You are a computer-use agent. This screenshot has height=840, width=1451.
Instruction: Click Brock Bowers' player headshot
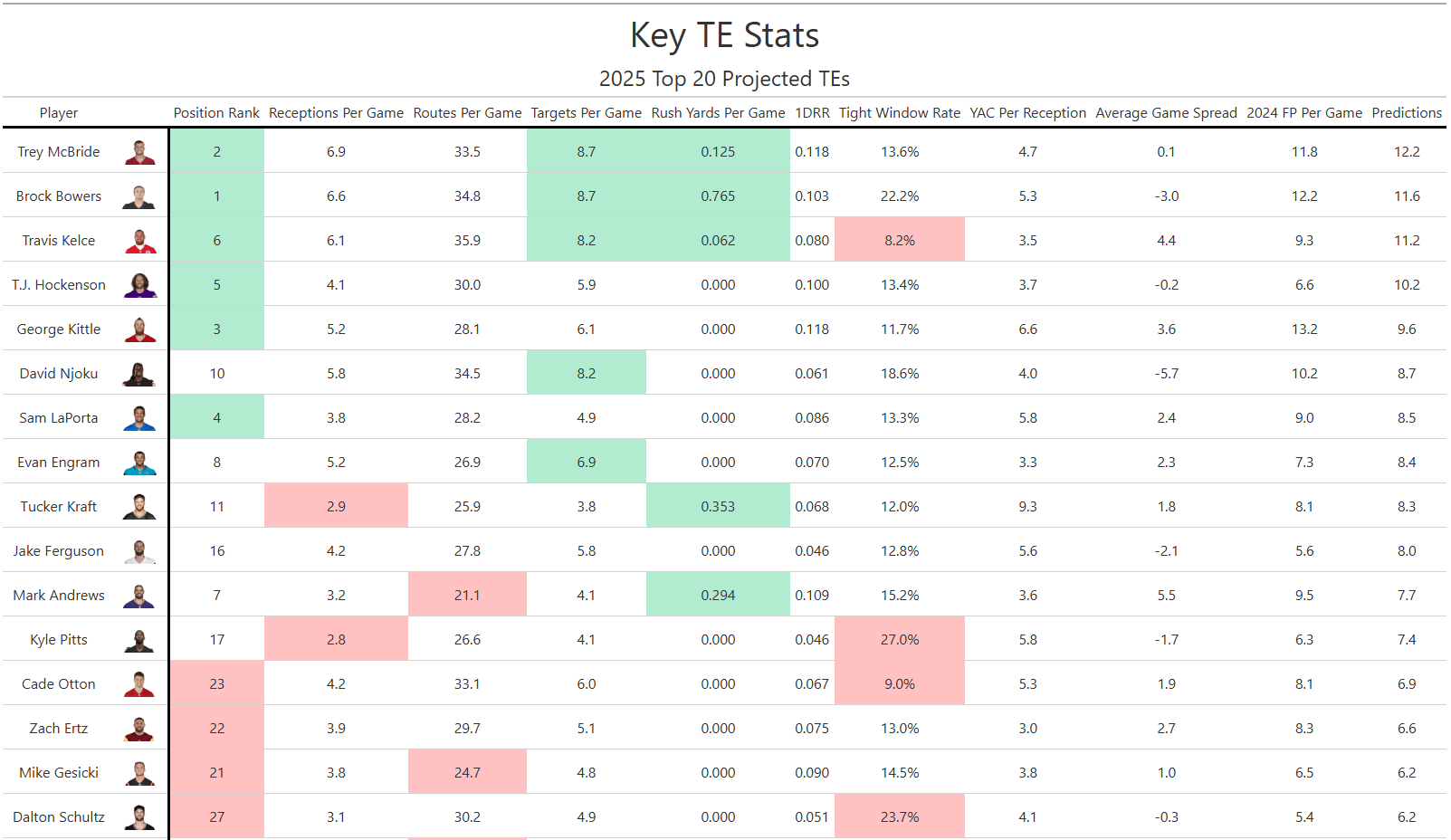pyautogui.click(x=139, y=196)
